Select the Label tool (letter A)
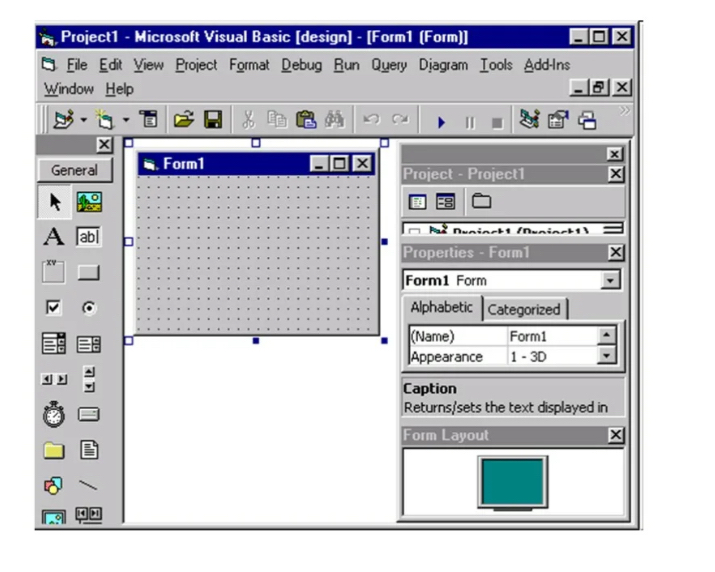 (54, 237)
